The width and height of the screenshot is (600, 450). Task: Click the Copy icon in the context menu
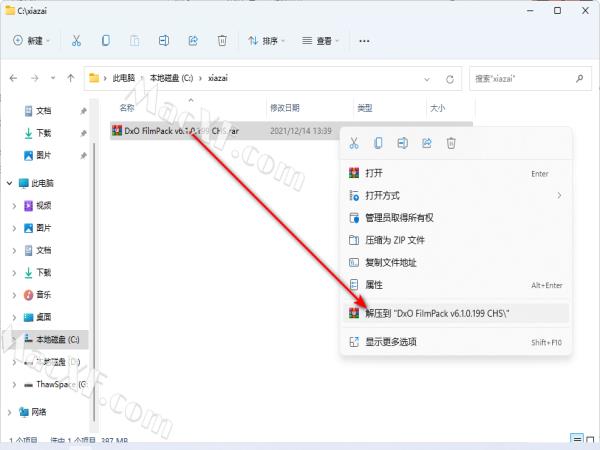click(378, 143)
